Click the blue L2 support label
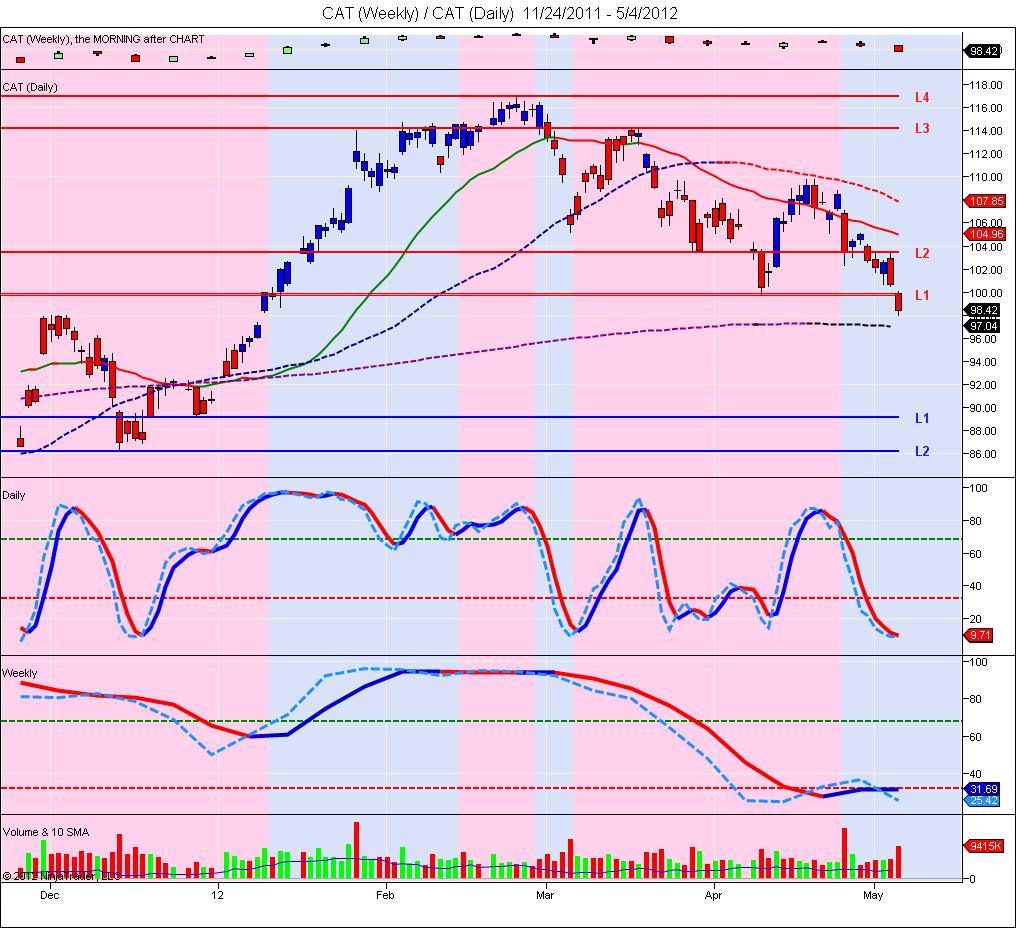The height and width of the screenshot is (928, 1016). pyautogui.click(x=922, y=452)
